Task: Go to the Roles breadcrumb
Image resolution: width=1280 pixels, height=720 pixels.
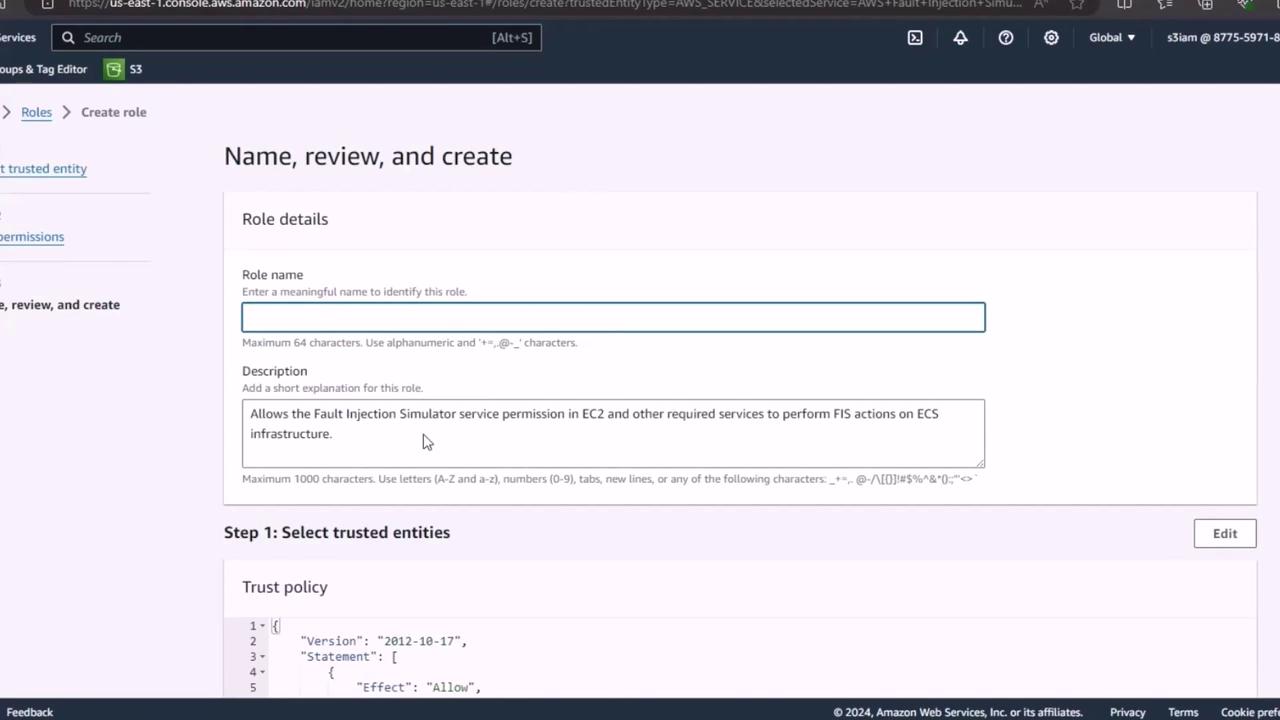Action: click(x=36, y=112)
